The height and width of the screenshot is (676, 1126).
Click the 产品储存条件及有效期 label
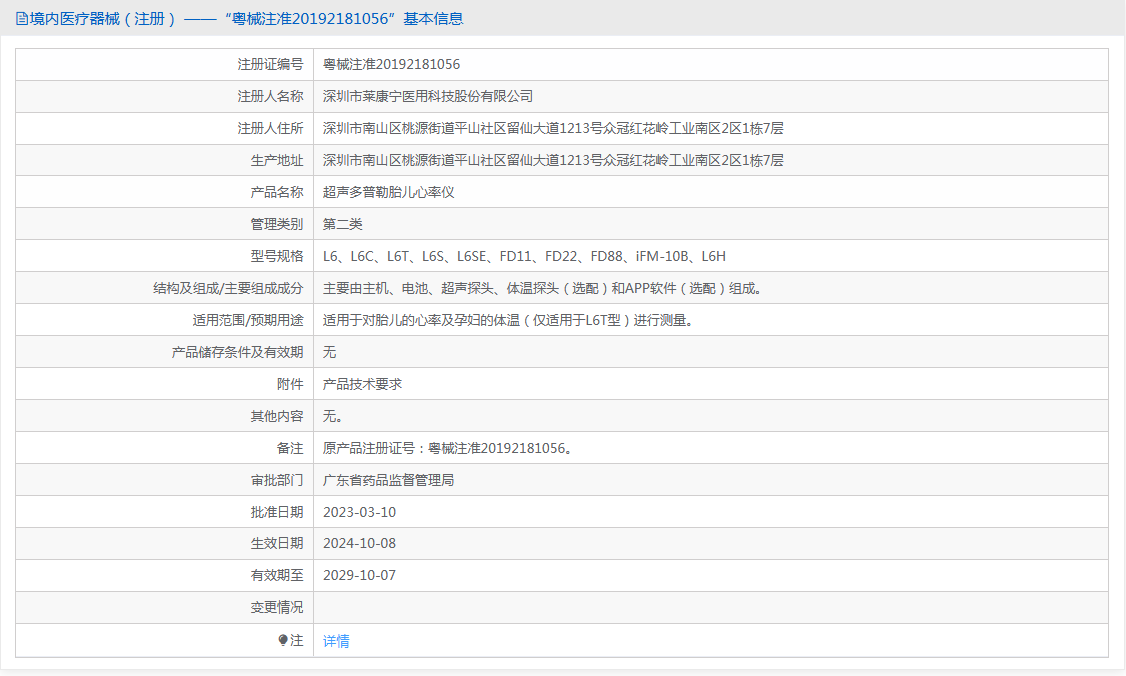click(x=237, y=352)
